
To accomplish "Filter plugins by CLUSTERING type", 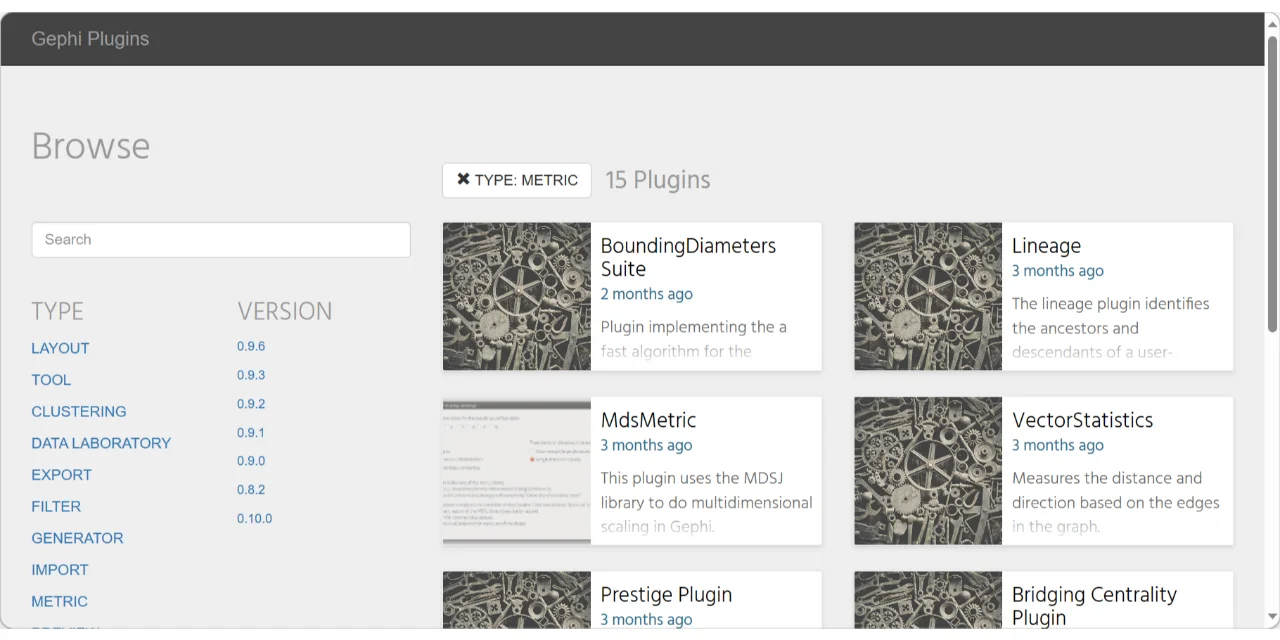I will pyautogui.click(x=79, y=412).
